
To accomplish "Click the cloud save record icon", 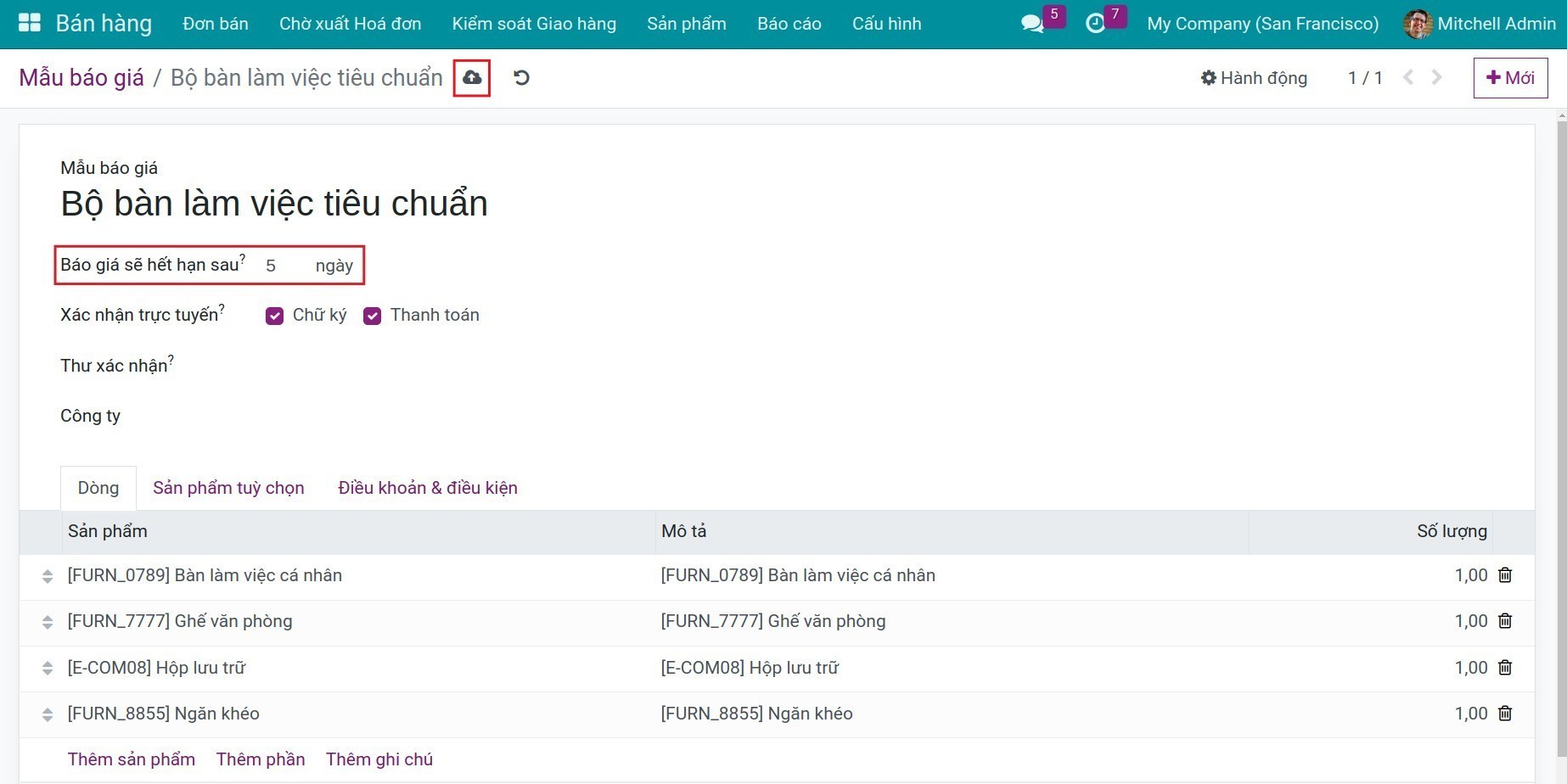I will tap(472, 78).
